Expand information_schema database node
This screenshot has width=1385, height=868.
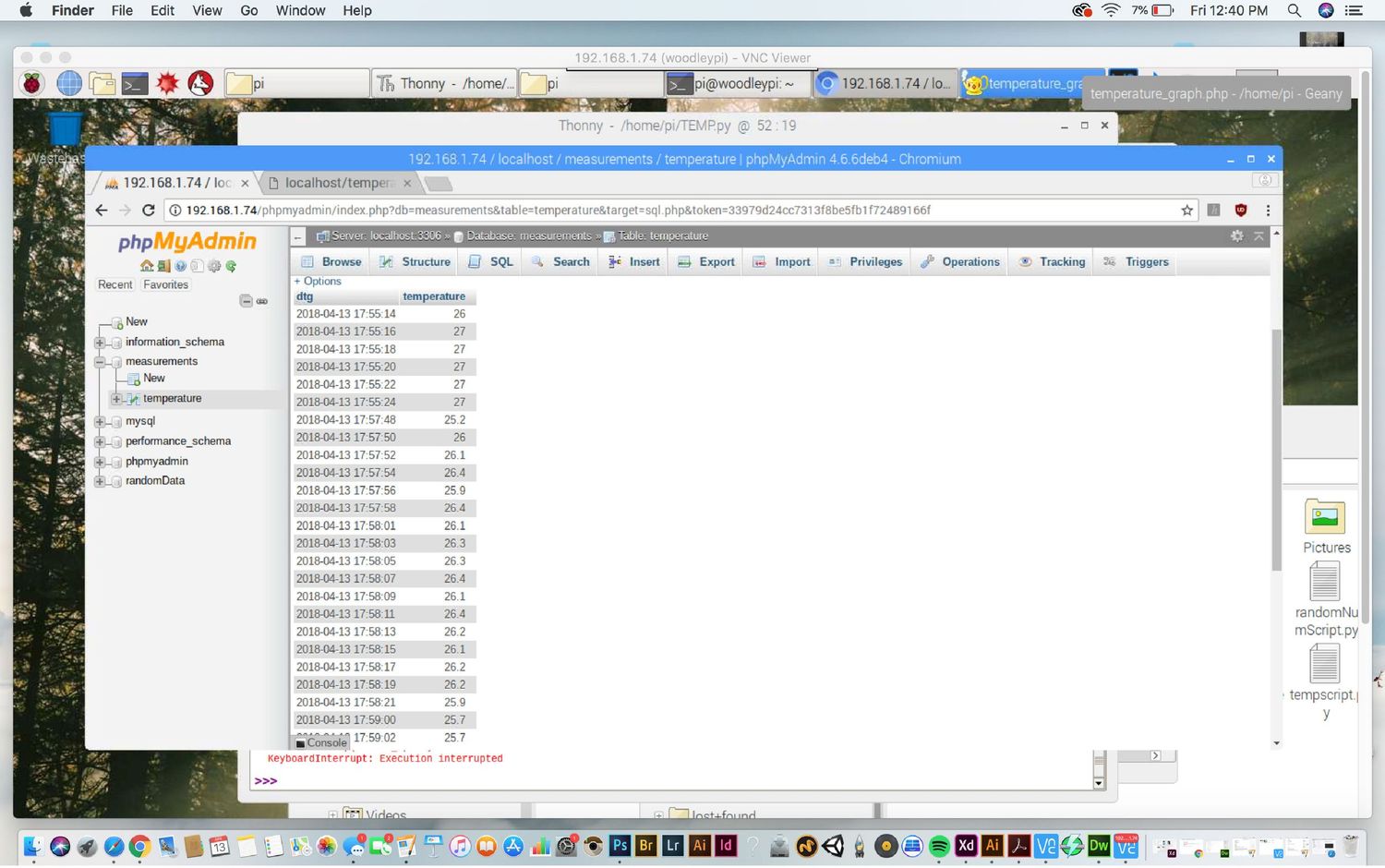[x=100, y=343]
